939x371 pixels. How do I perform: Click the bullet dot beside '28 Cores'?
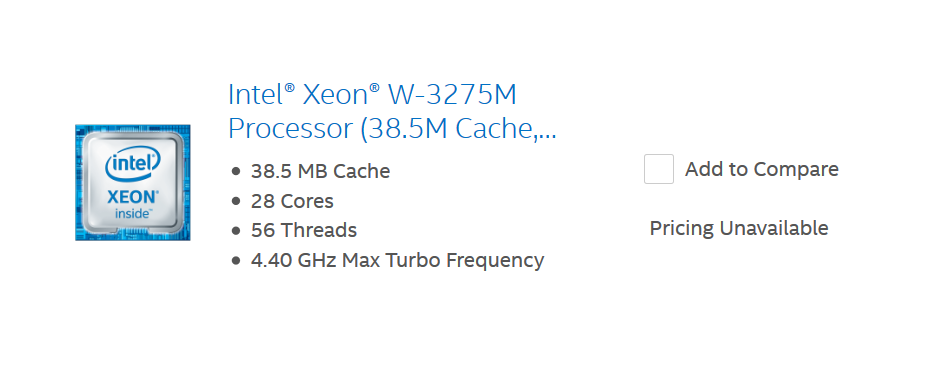[235, 202]
